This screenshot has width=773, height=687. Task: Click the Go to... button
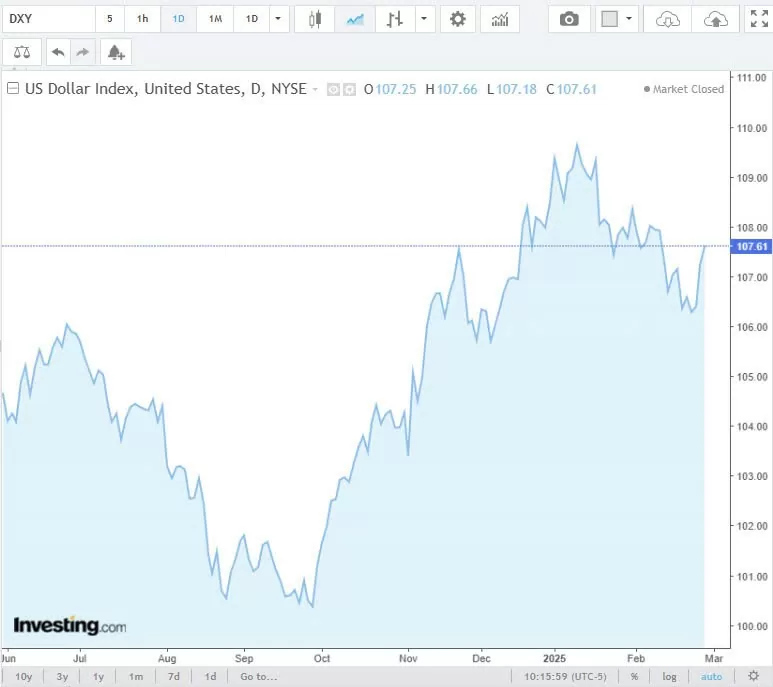coord(258,676)
